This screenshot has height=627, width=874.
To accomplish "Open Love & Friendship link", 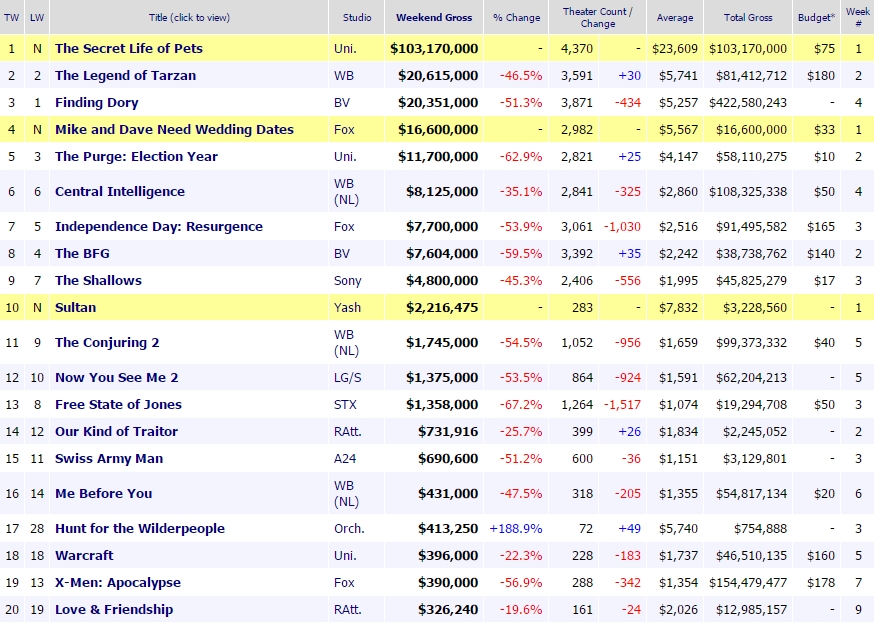I will click(x=114, y=610).
